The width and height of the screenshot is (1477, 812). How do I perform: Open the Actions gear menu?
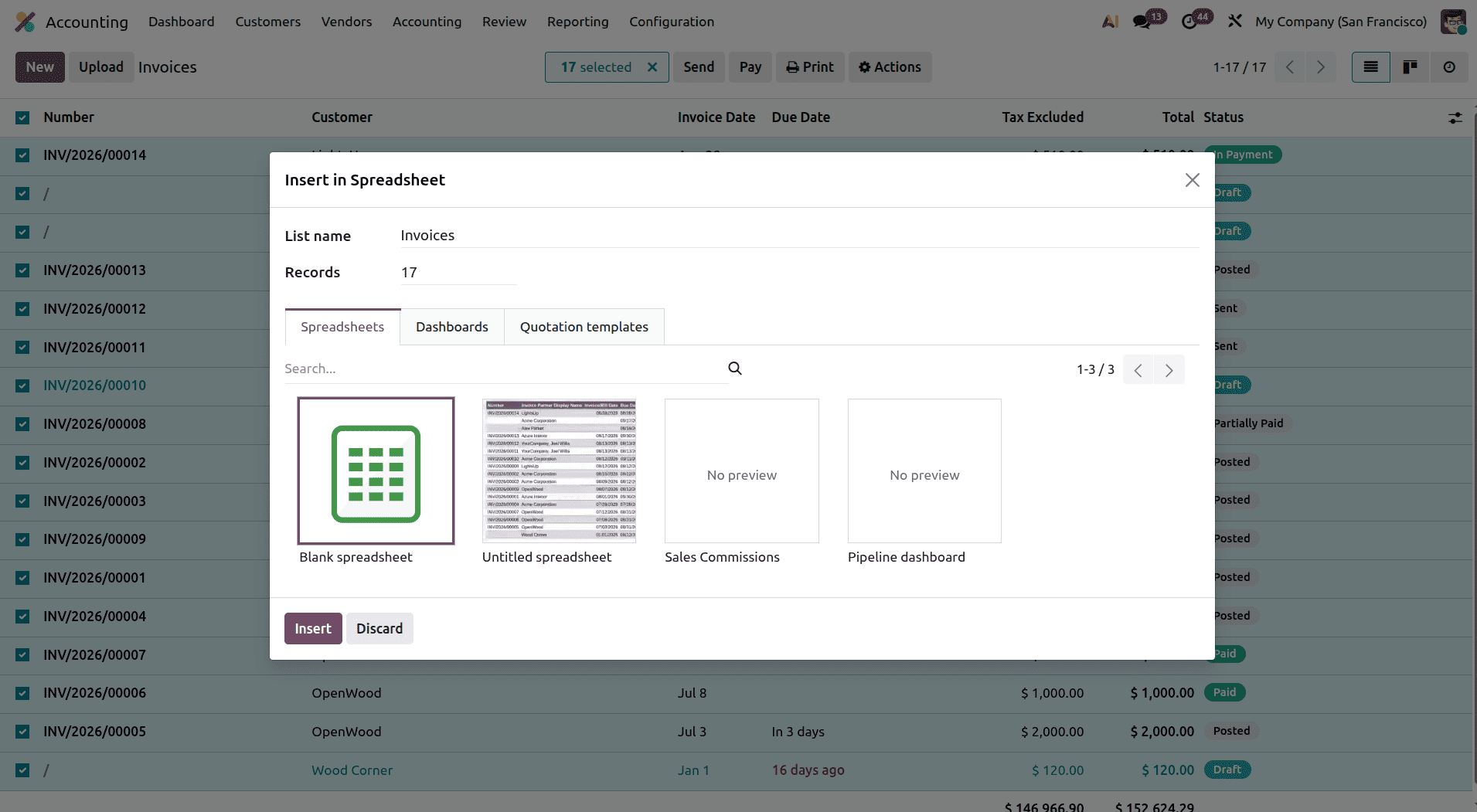890,67
